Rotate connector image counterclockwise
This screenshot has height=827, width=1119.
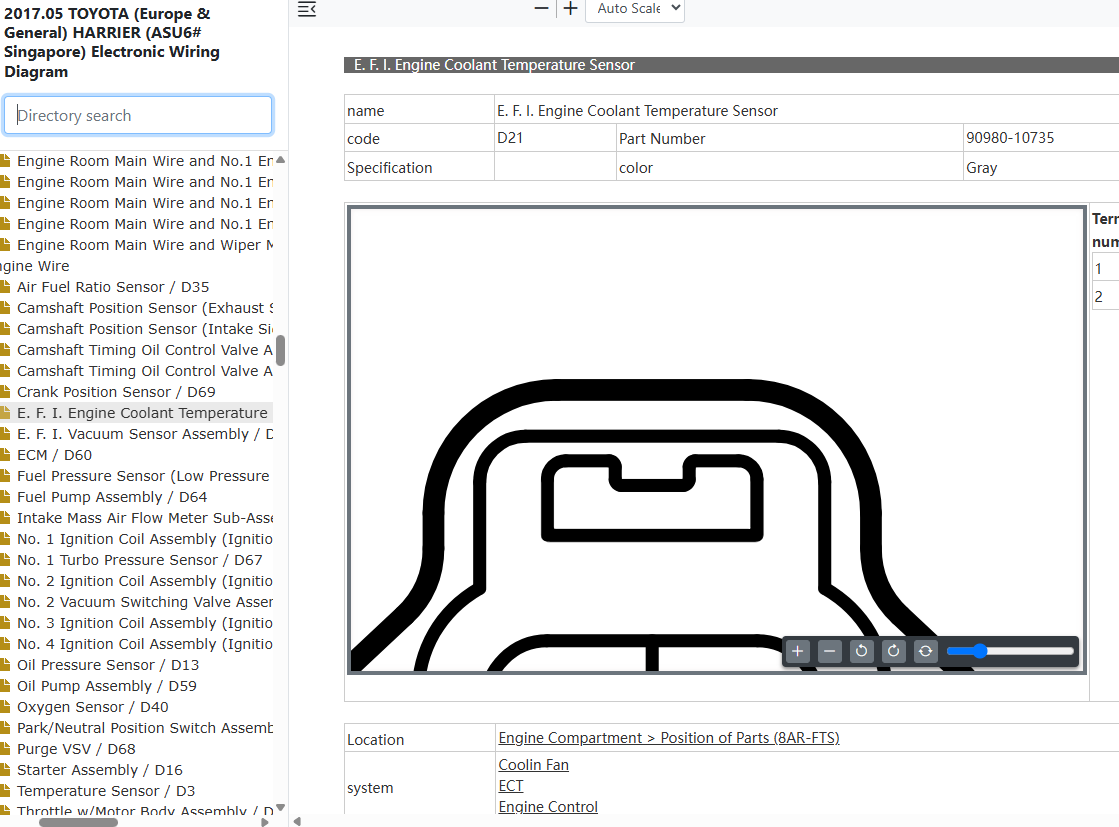tap(861, 651)
